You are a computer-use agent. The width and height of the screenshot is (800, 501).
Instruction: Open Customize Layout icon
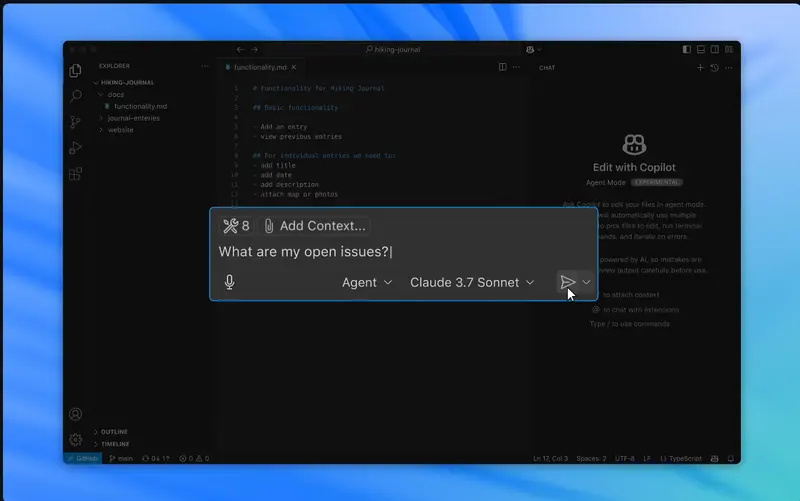[x=729, y=49]
